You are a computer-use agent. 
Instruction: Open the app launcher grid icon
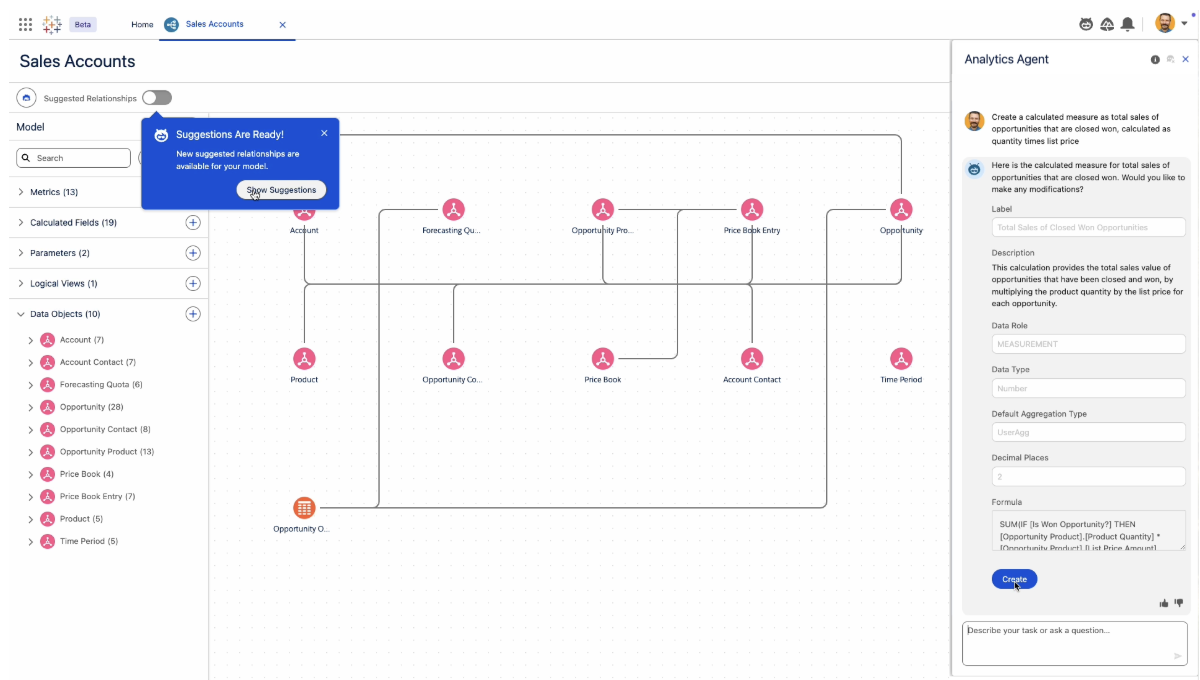tap(25, 24)
